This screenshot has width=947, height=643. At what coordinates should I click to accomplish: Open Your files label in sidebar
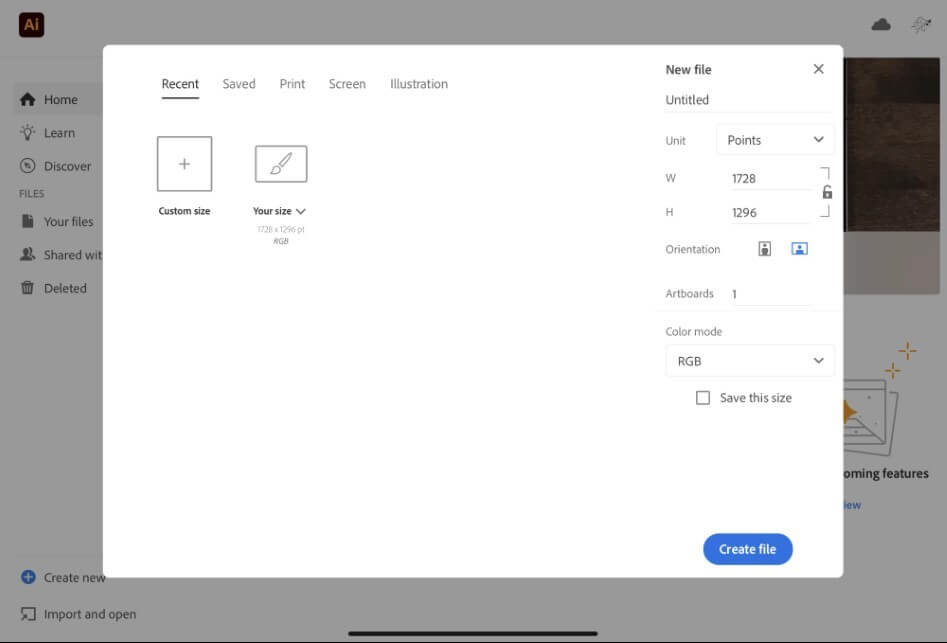[68, 222]
